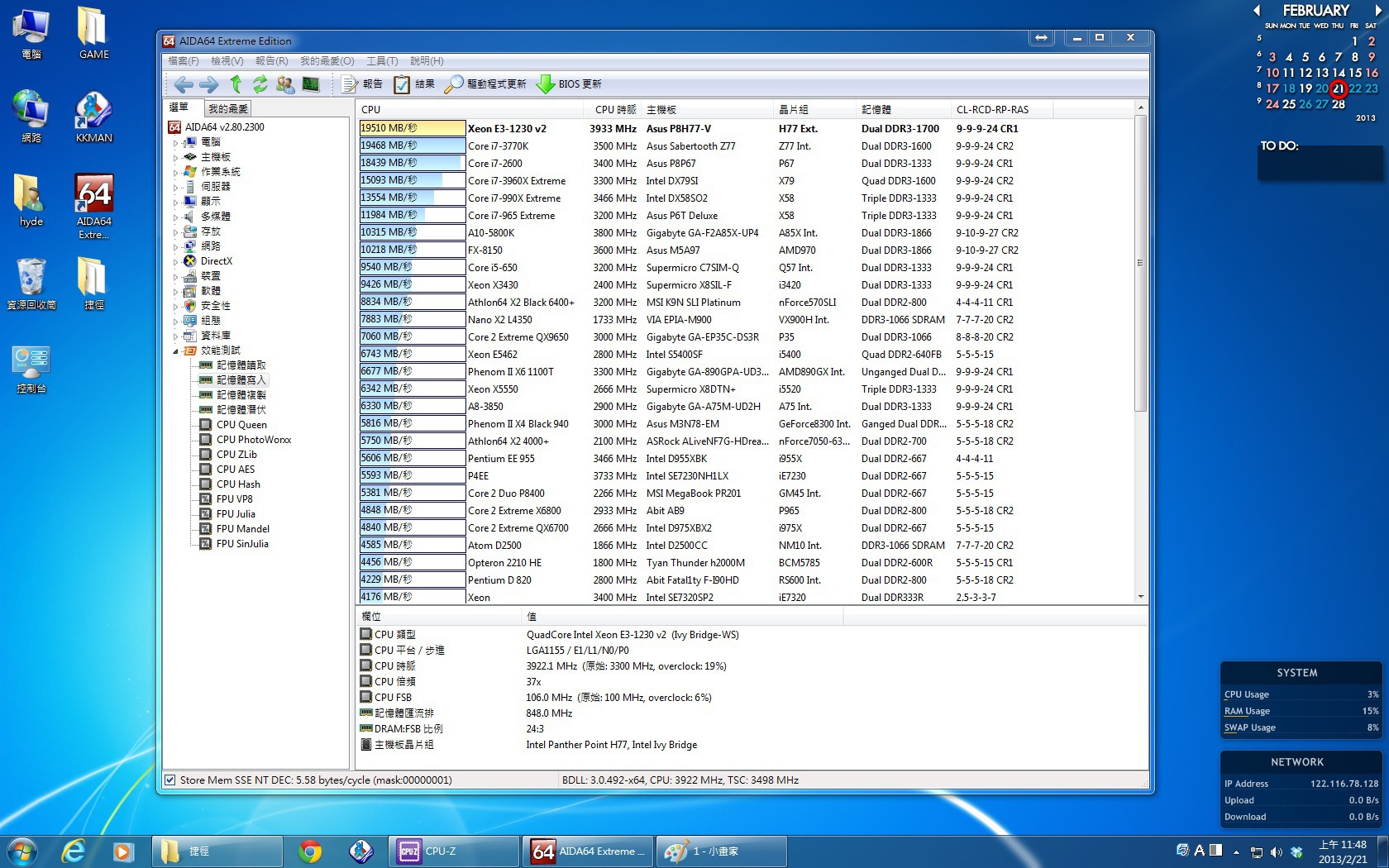Select 記憶體潛伏 memory latency benchmark
Image resolution: width=1389 pixels, height=868 pixels.
coord(241,410)
